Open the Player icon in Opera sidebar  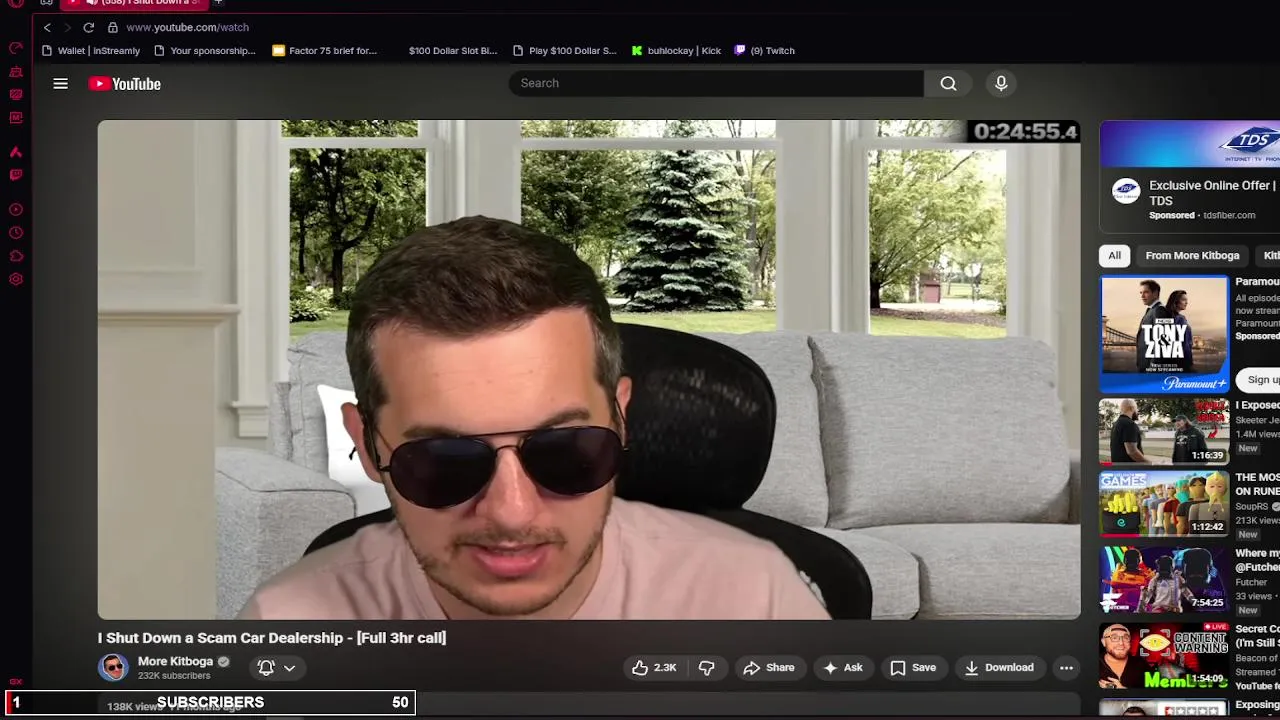16,210
